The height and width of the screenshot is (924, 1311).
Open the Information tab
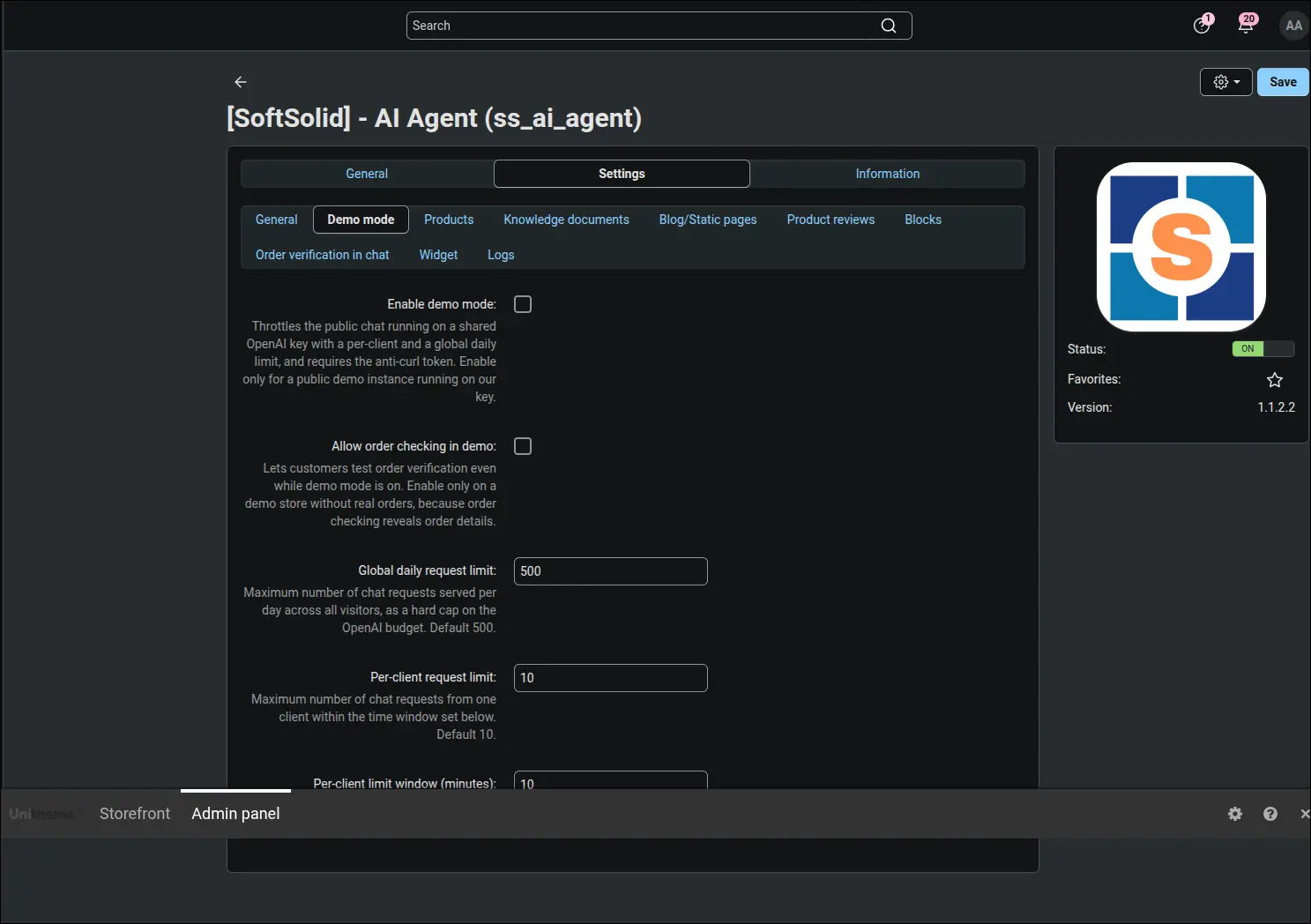coord(888,174)
